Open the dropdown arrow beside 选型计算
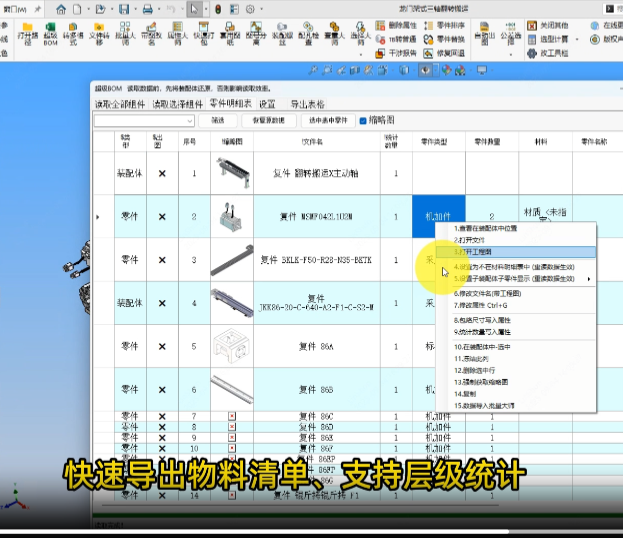The image size is (623, 538). click(x=577, y=39)
